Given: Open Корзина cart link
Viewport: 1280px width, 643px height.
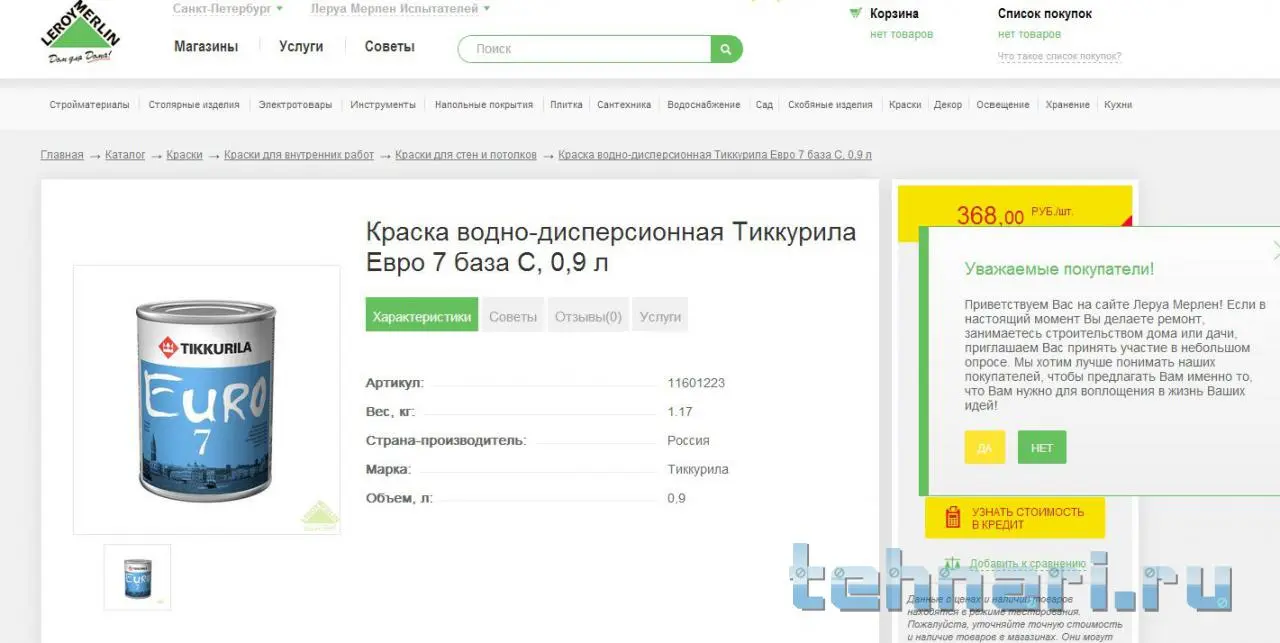Looking at the screenshot, I should [x=894, y=14].
